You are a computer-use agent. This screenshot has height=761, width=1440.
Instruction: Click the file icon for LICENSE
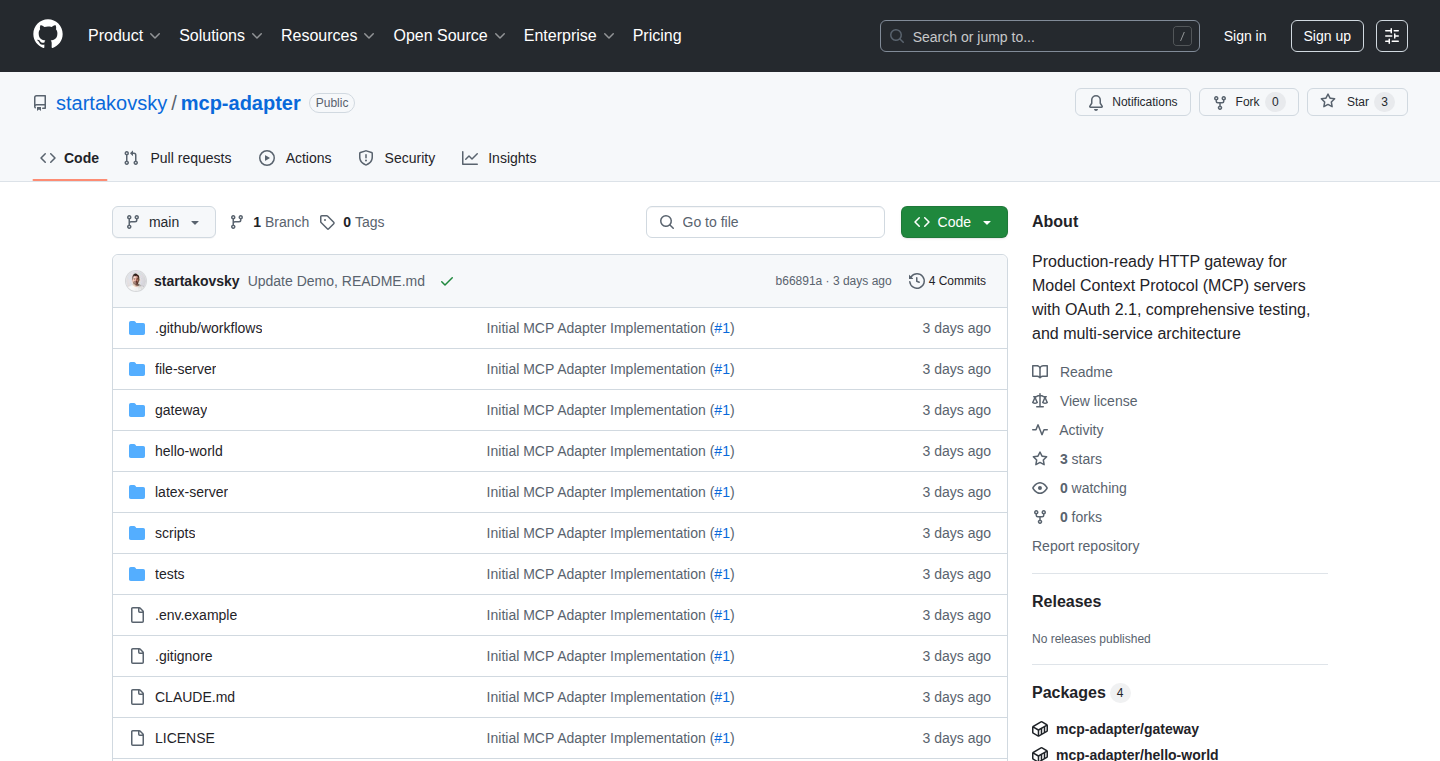click(137, 738)
